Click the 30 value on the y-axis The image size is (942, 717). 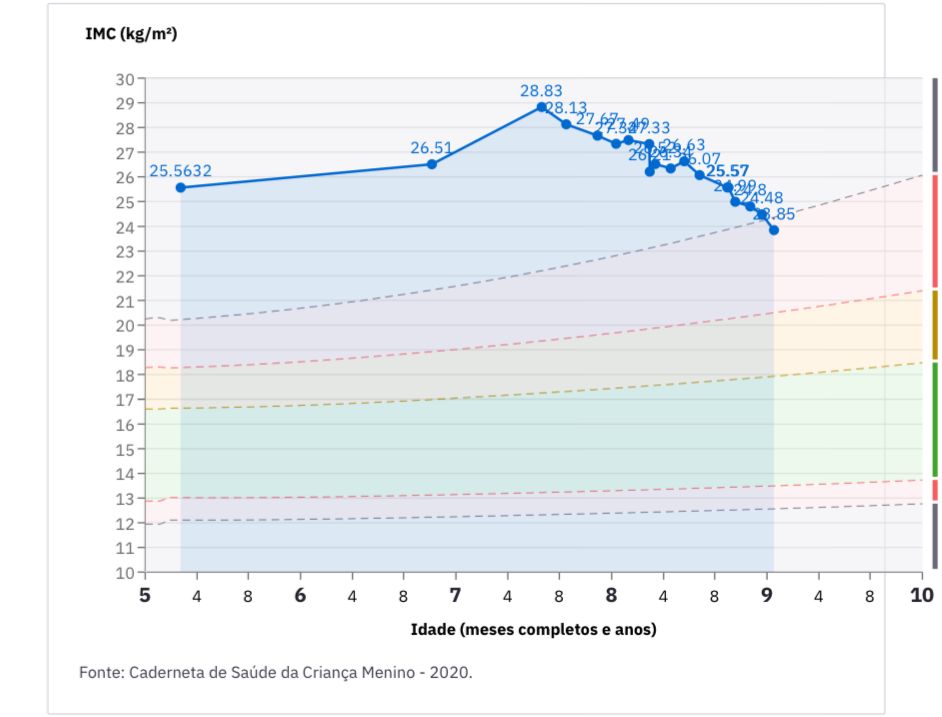(x=125, y=79)
